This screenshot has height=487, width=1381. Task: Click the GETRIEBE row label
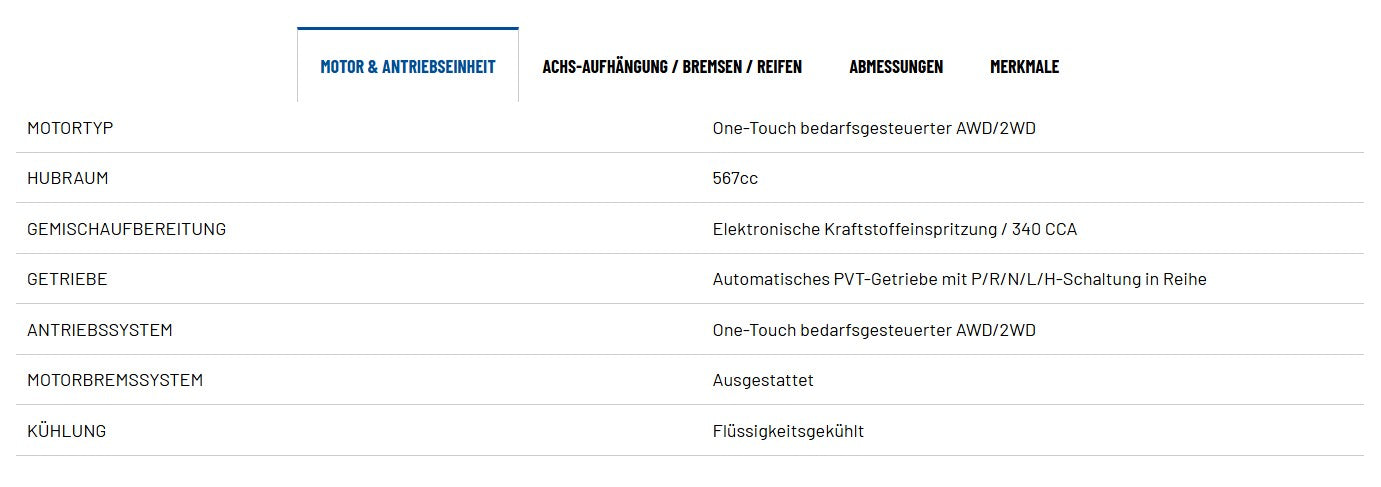[x=67, y=279]
